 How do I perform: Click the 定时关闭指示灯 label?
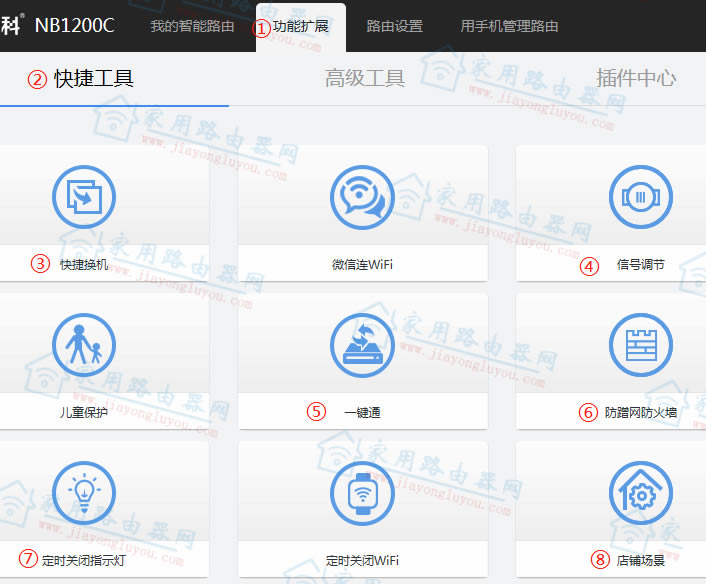point(84,561)
